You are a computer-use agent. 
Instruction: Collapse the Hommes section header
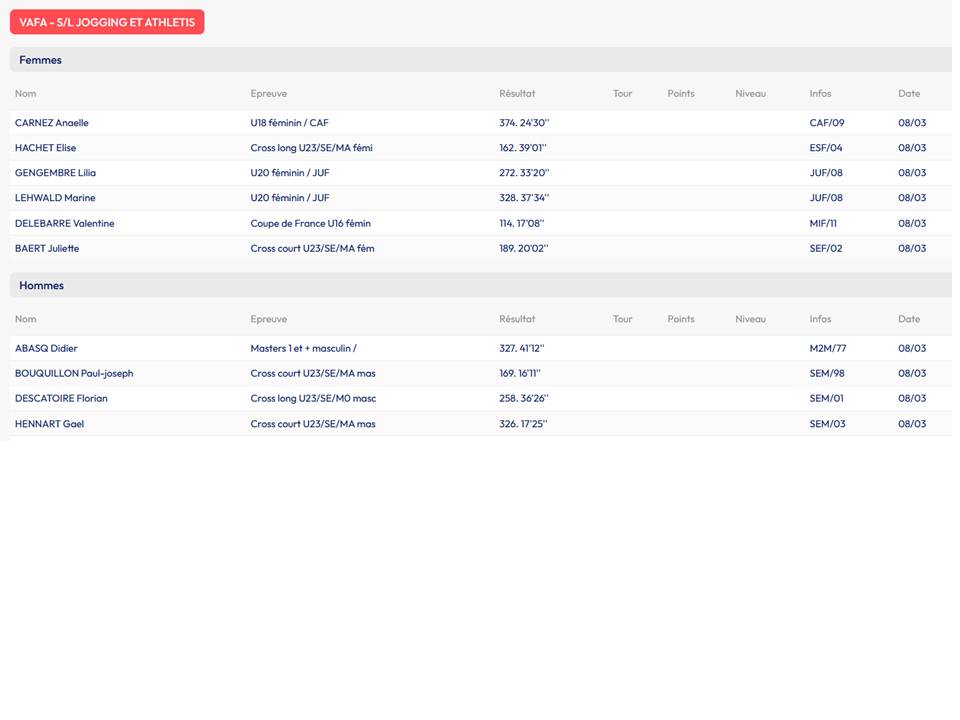point(41,286)
